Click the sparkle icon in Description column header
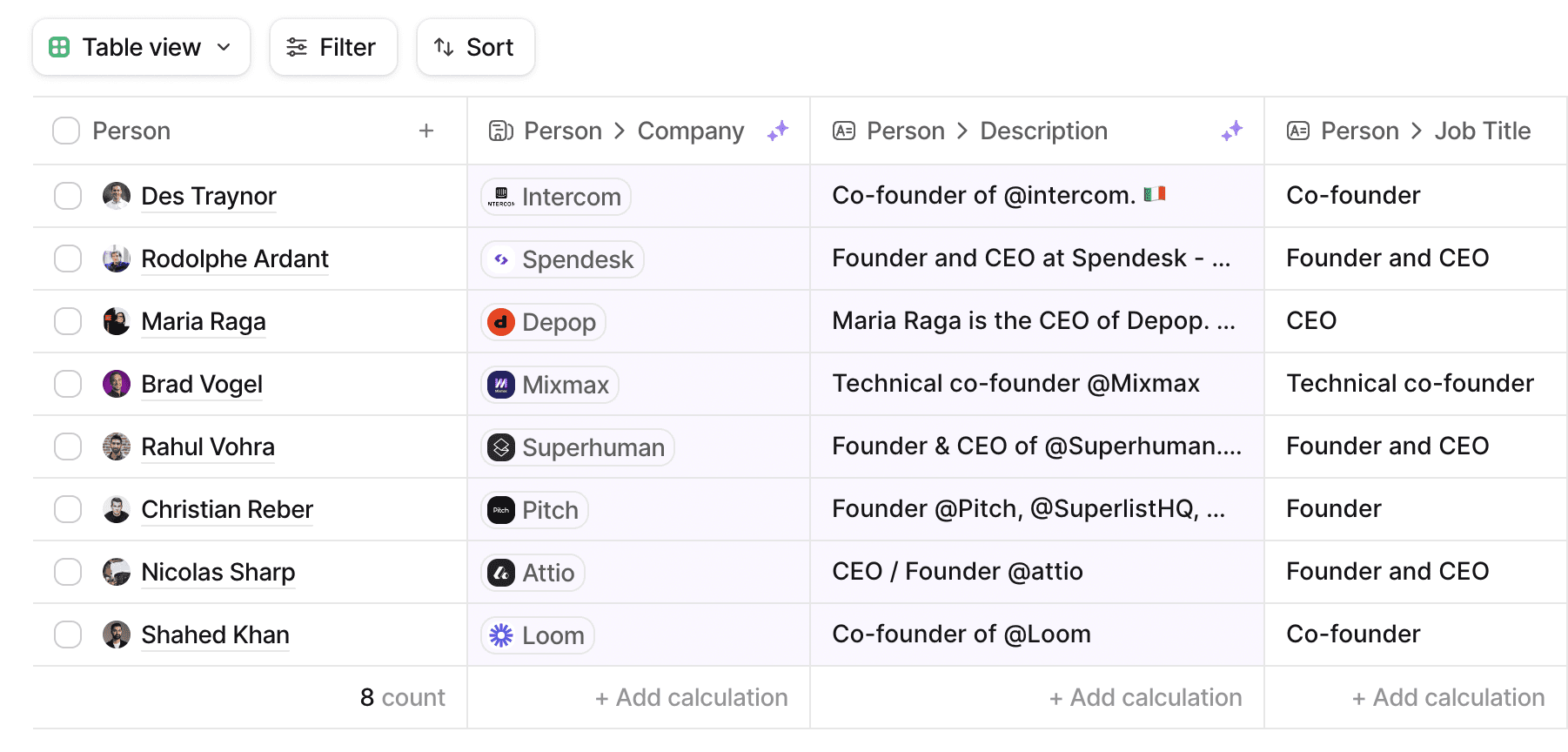Image resolution: width=1568 pixels, height=752 pixels. coord(1232,131)
